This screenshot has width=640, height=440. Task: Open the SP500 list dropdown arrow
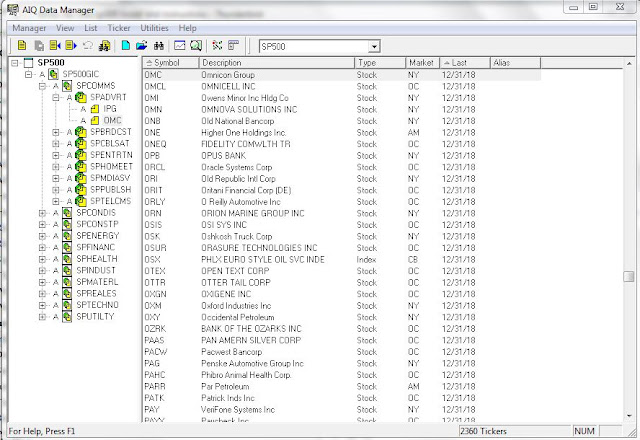pyautogui.click(x=374, y=47)
